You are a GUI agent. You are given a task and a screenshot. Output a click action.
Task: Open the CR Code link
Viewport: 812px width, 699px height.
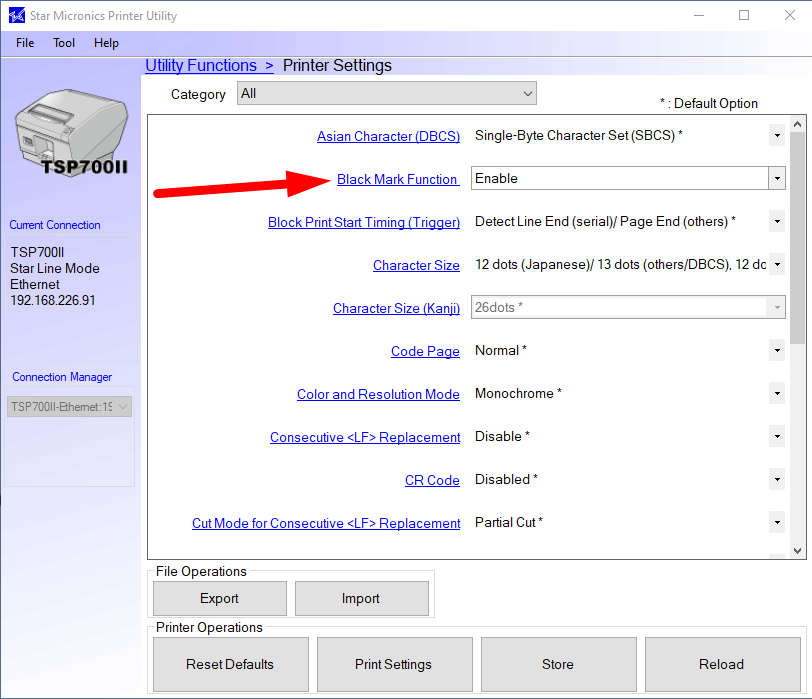[x=432, y=480]
